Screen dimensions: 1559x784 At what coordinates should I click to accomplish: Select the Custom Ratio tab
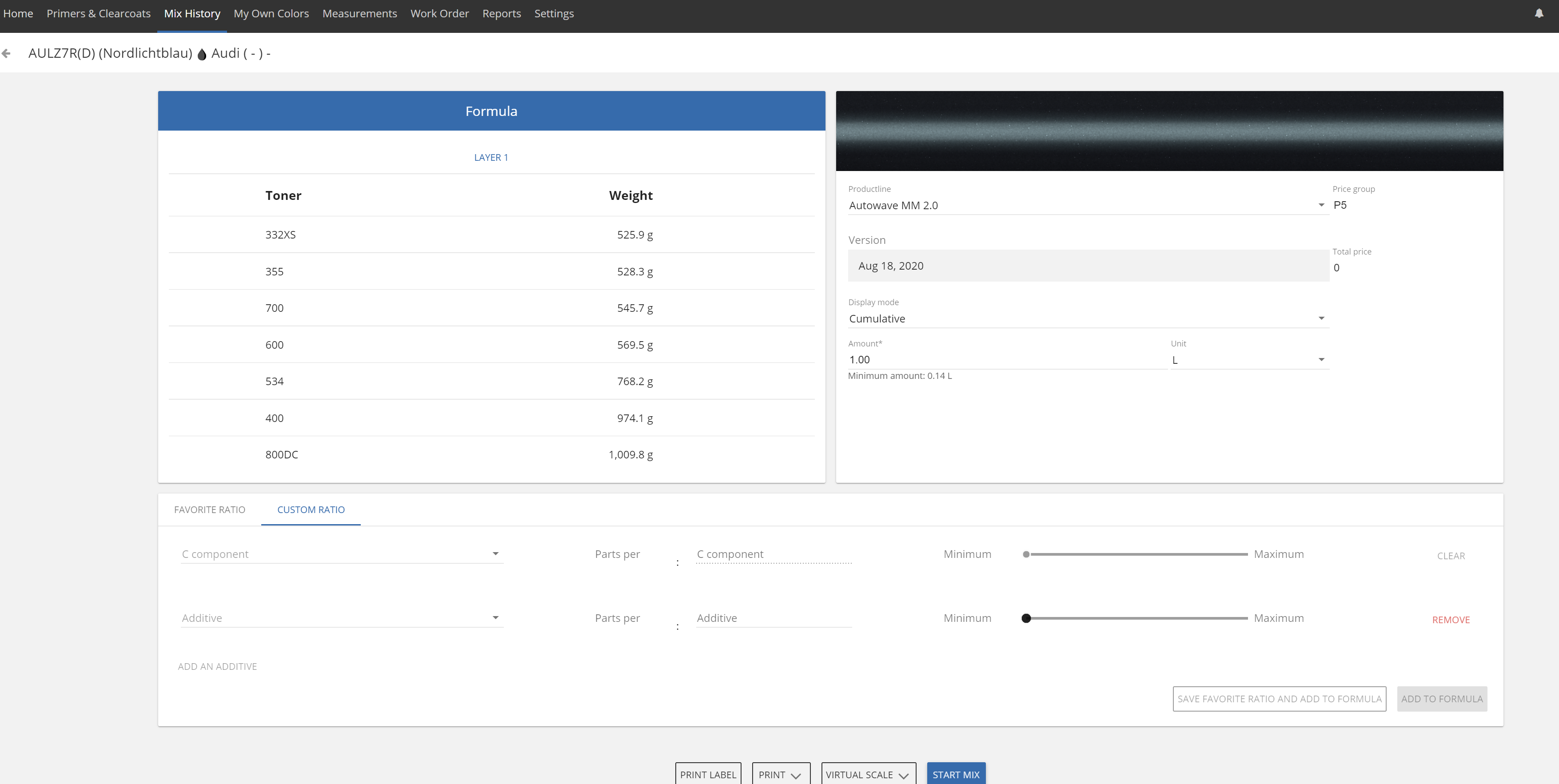pyautogui.click(x=311, y=509)
